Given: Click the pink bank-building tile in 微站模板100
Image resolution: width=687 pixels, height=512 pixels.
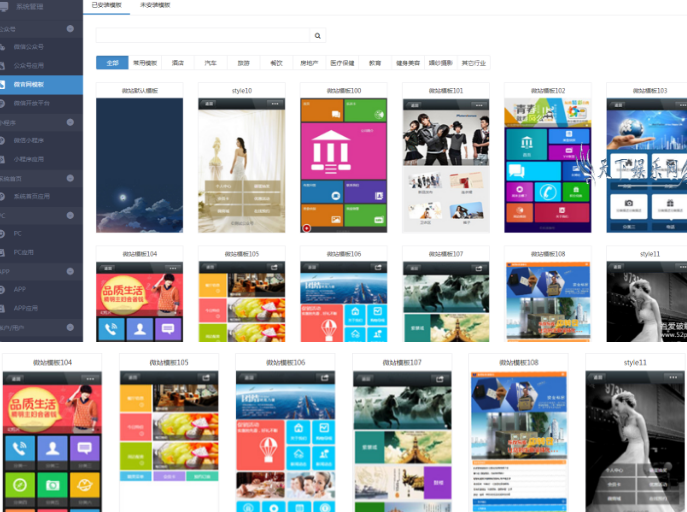Looking at the screenshot, I should (344, 151).
